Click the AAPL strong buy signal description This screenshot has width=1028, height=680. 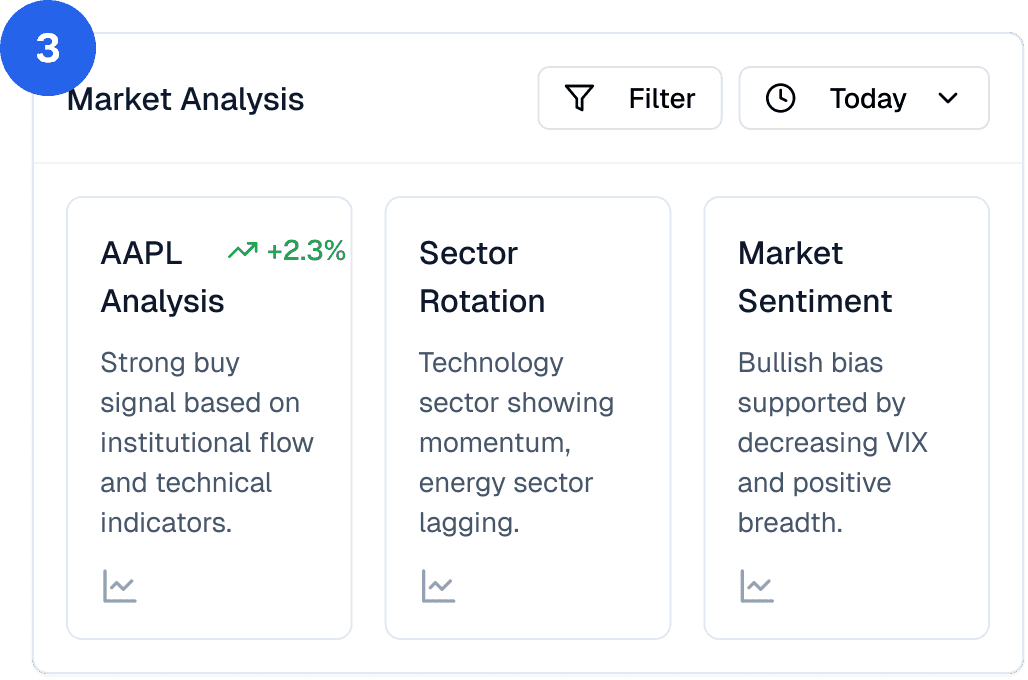tap(207, 443)
